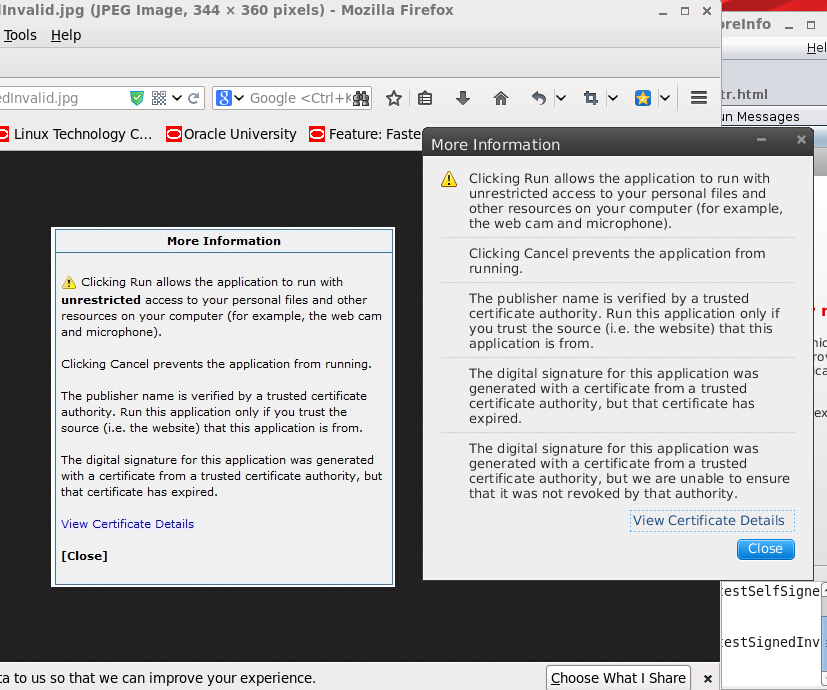Click Choose What I Share button

(618, 677)
